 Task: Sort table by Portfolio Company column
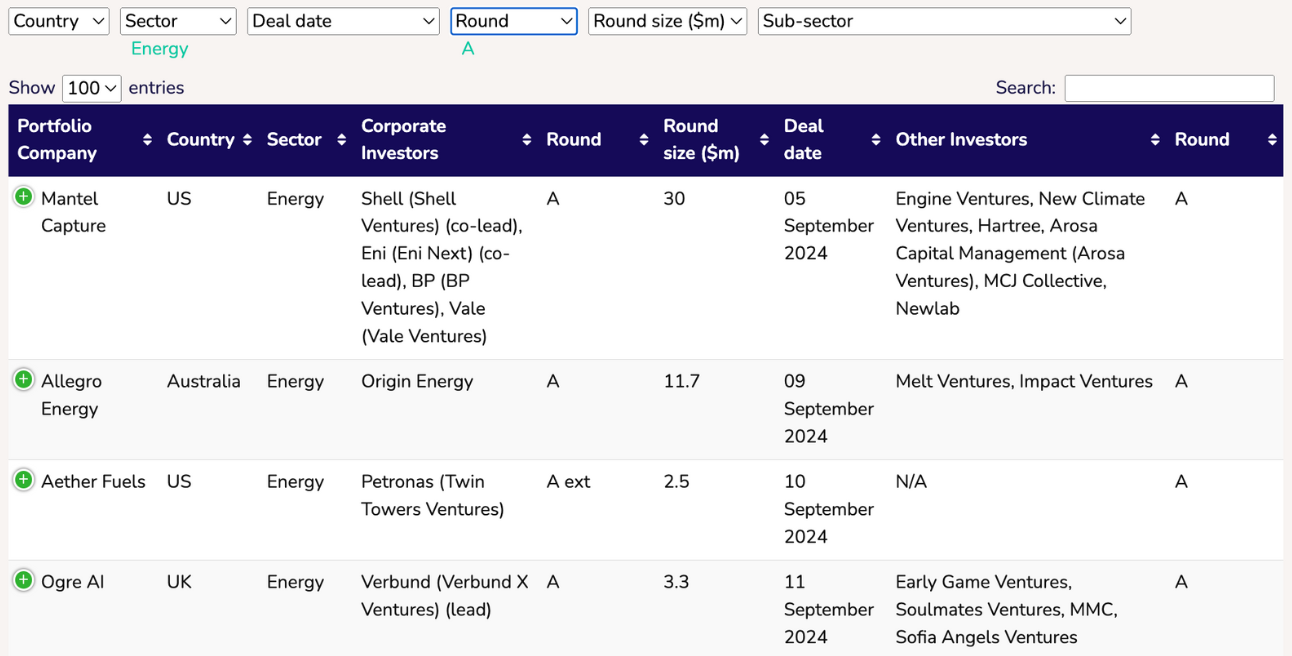click(147, 140)
